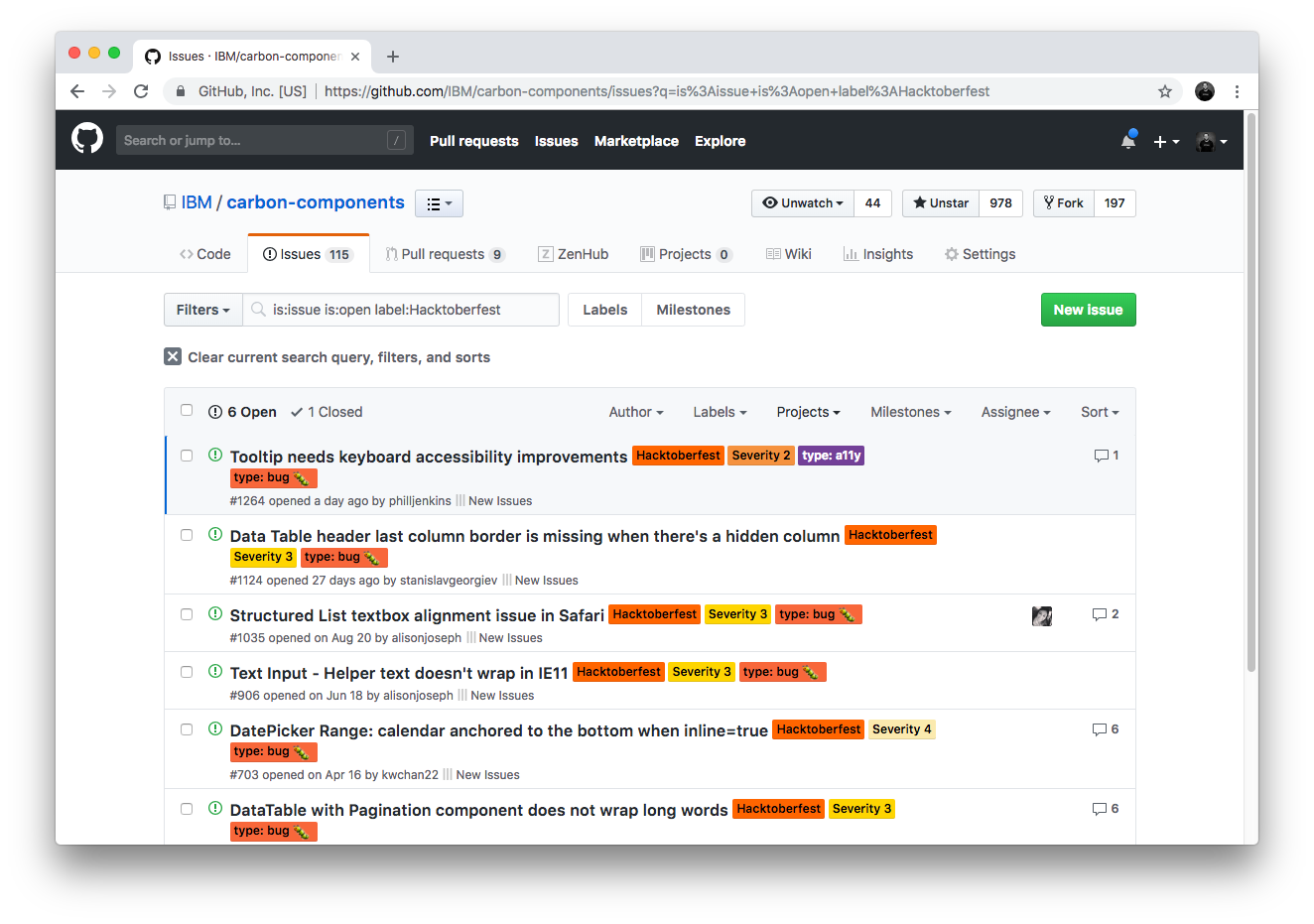Click the Severity 4 label on DatePicker issue

(902, 729)
